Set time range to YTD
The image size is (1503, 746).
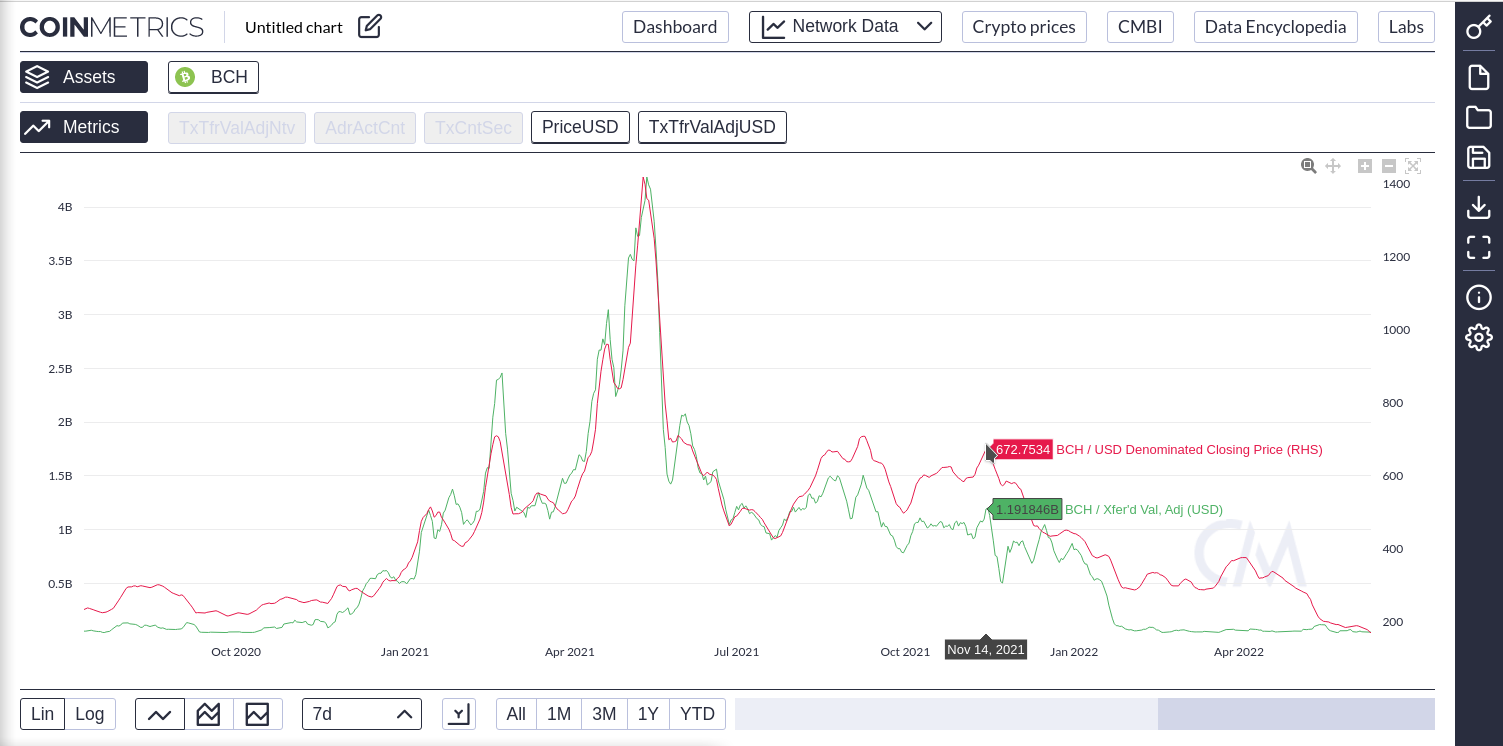(x=697, y=714)
